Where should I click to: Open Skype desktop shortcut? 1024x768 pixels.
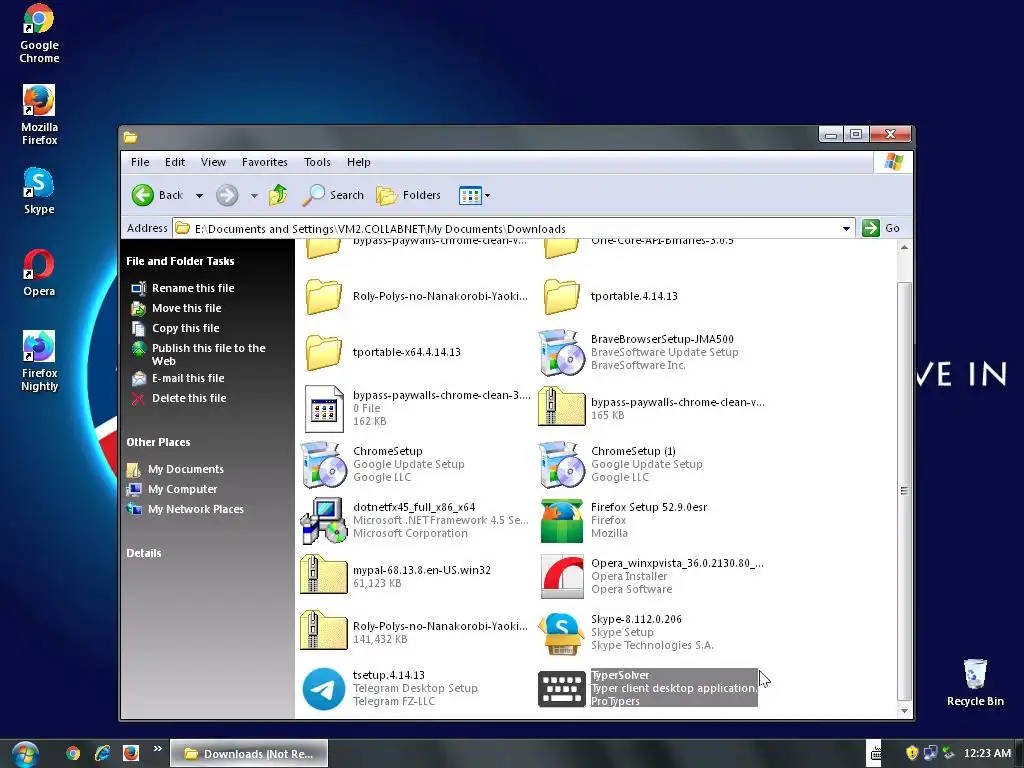click(39, 191)
